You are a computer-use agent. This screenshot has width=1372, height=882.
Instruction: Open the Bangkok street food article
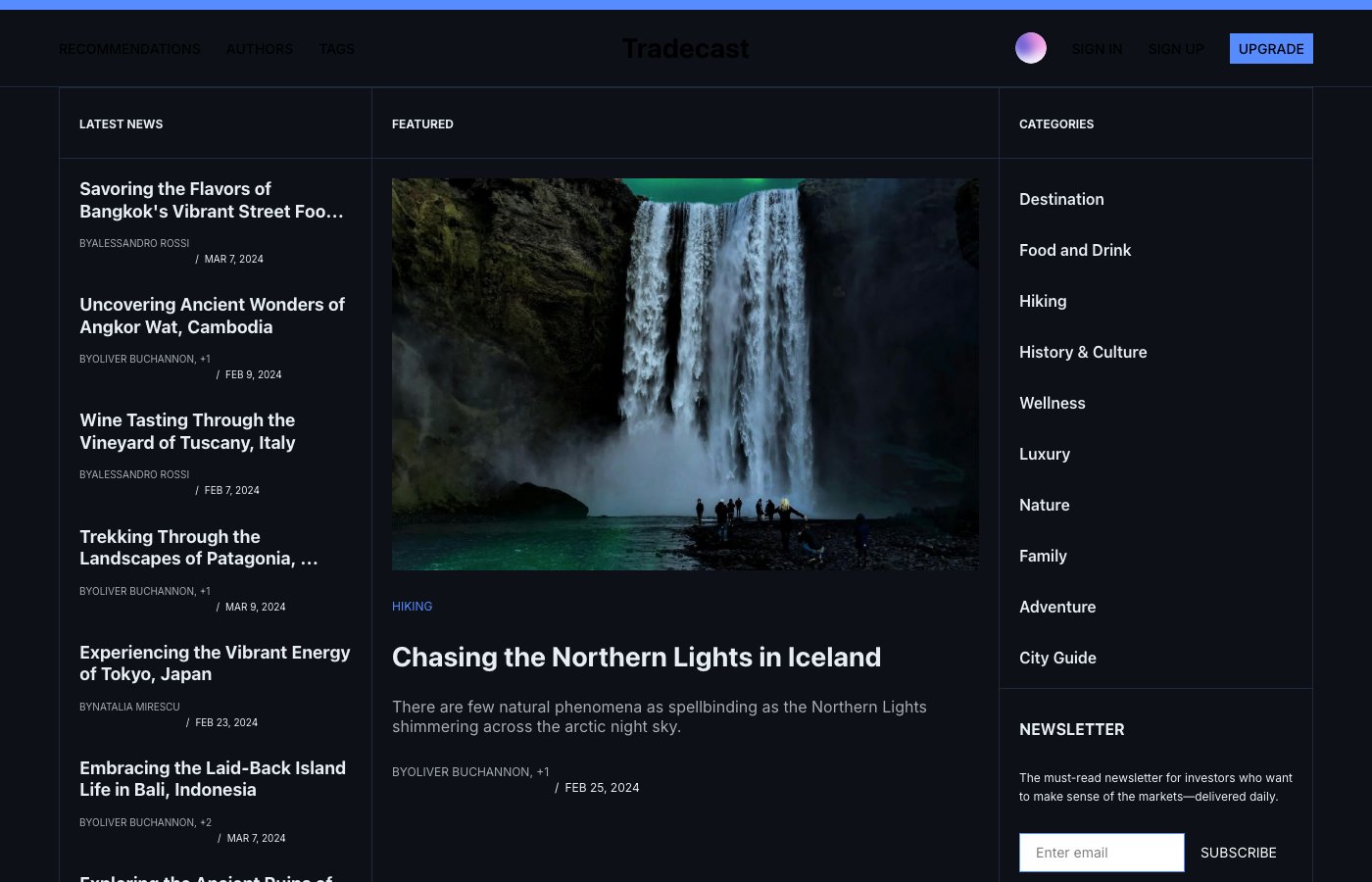211,200
